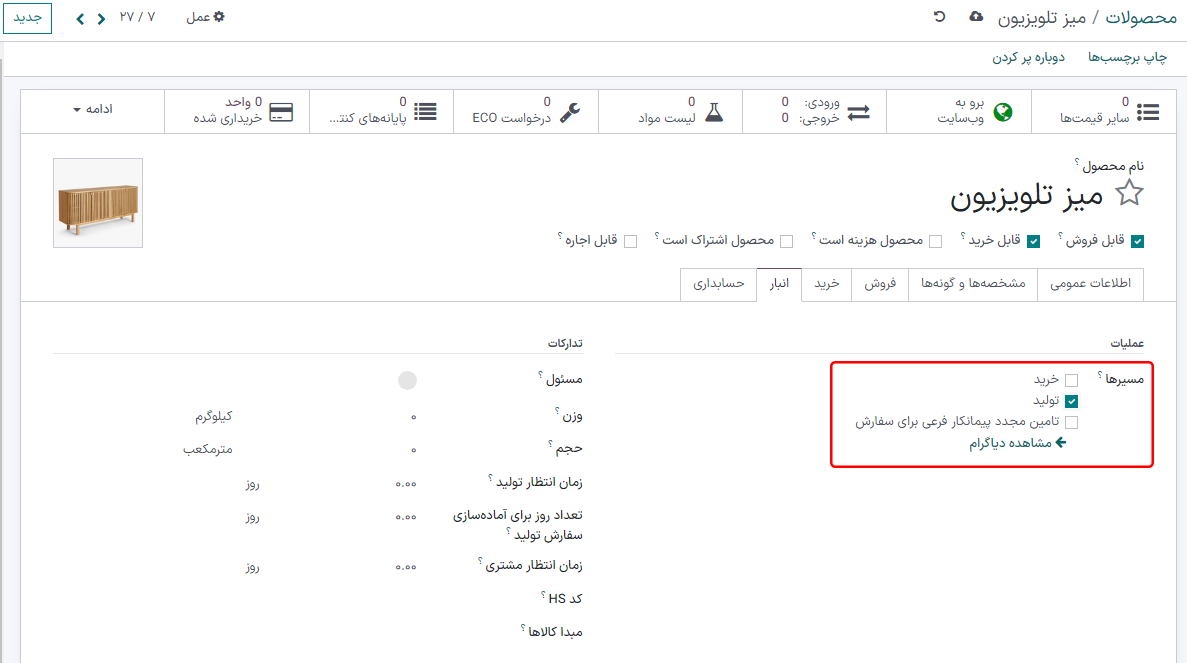Image resolution: width=1187 pixels, height=663 pixels.
Task: Click the product image thumbnail
Action: click(x=97, y=202)
